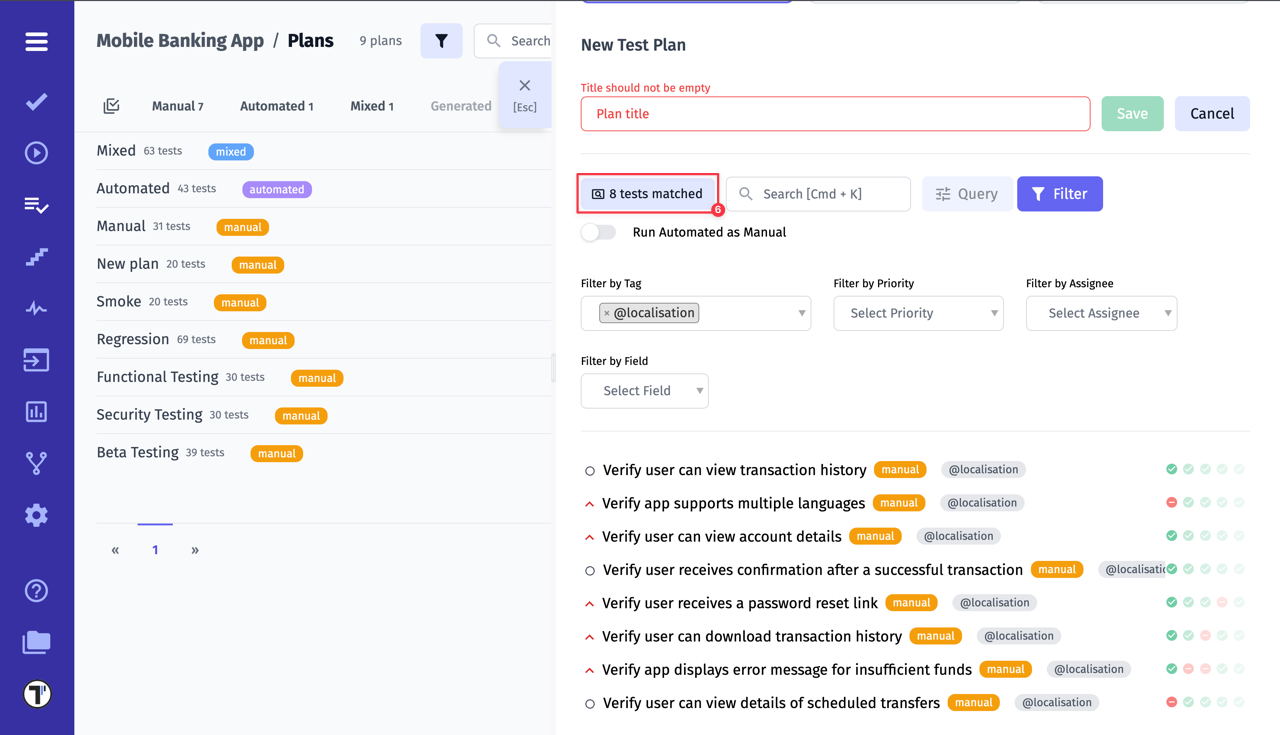1280x735 pixels.
Task: Open Test Plans from the sidebar list icon
Action: click(36, 205)
